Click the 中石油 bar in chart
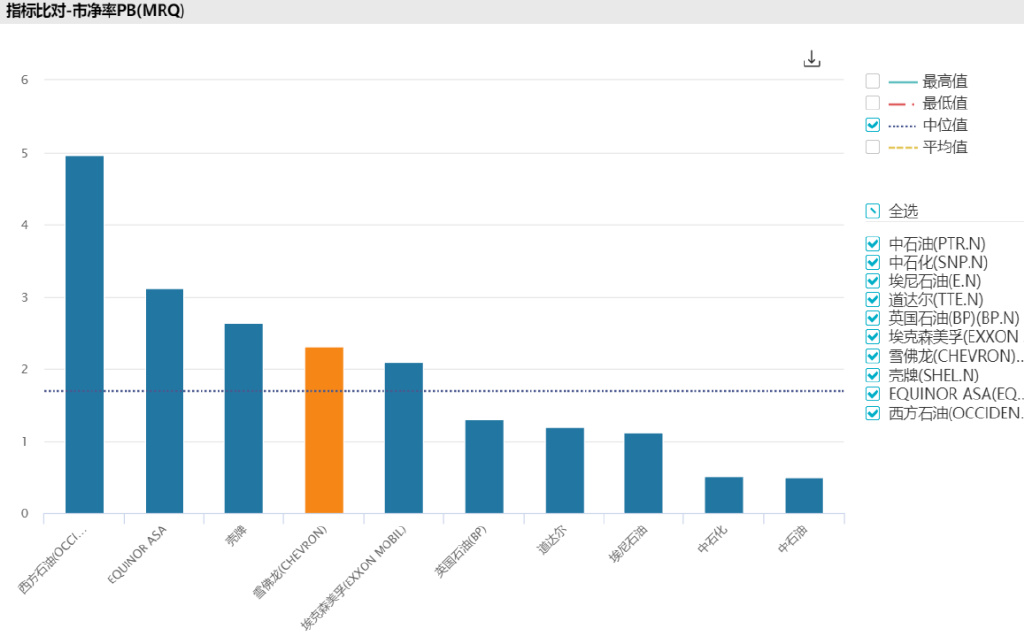Viewport: 1024px width, 636px height. 804,496
